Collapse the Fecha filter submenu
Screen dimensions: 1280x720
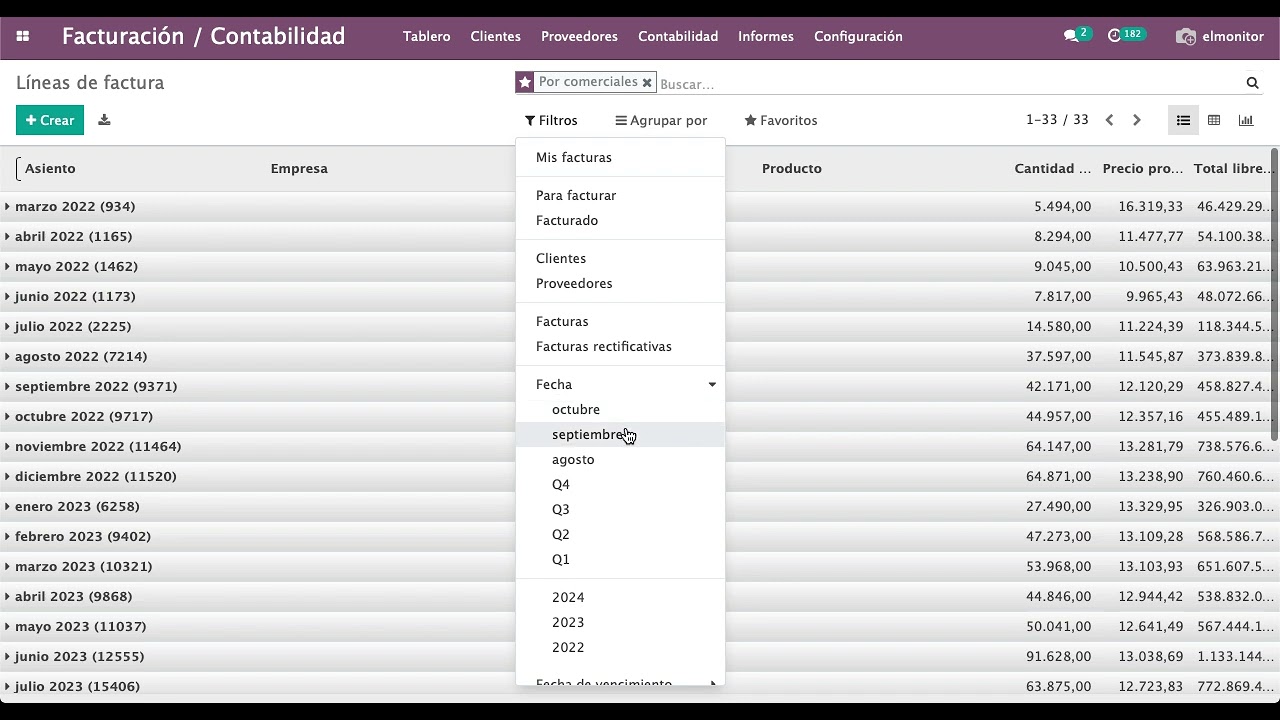(x=620, y=384)
